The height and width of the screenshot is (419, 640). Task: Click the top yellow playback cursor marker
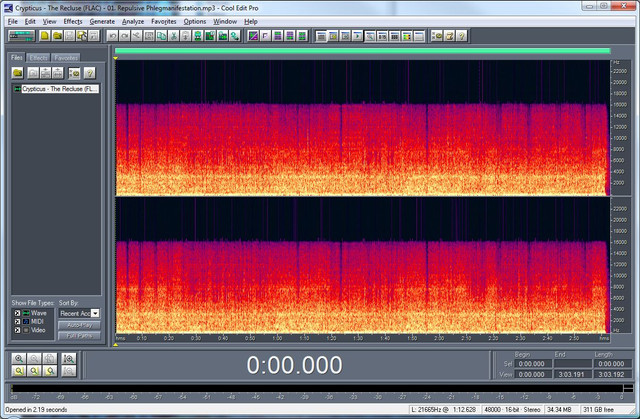tap(116, 58)
